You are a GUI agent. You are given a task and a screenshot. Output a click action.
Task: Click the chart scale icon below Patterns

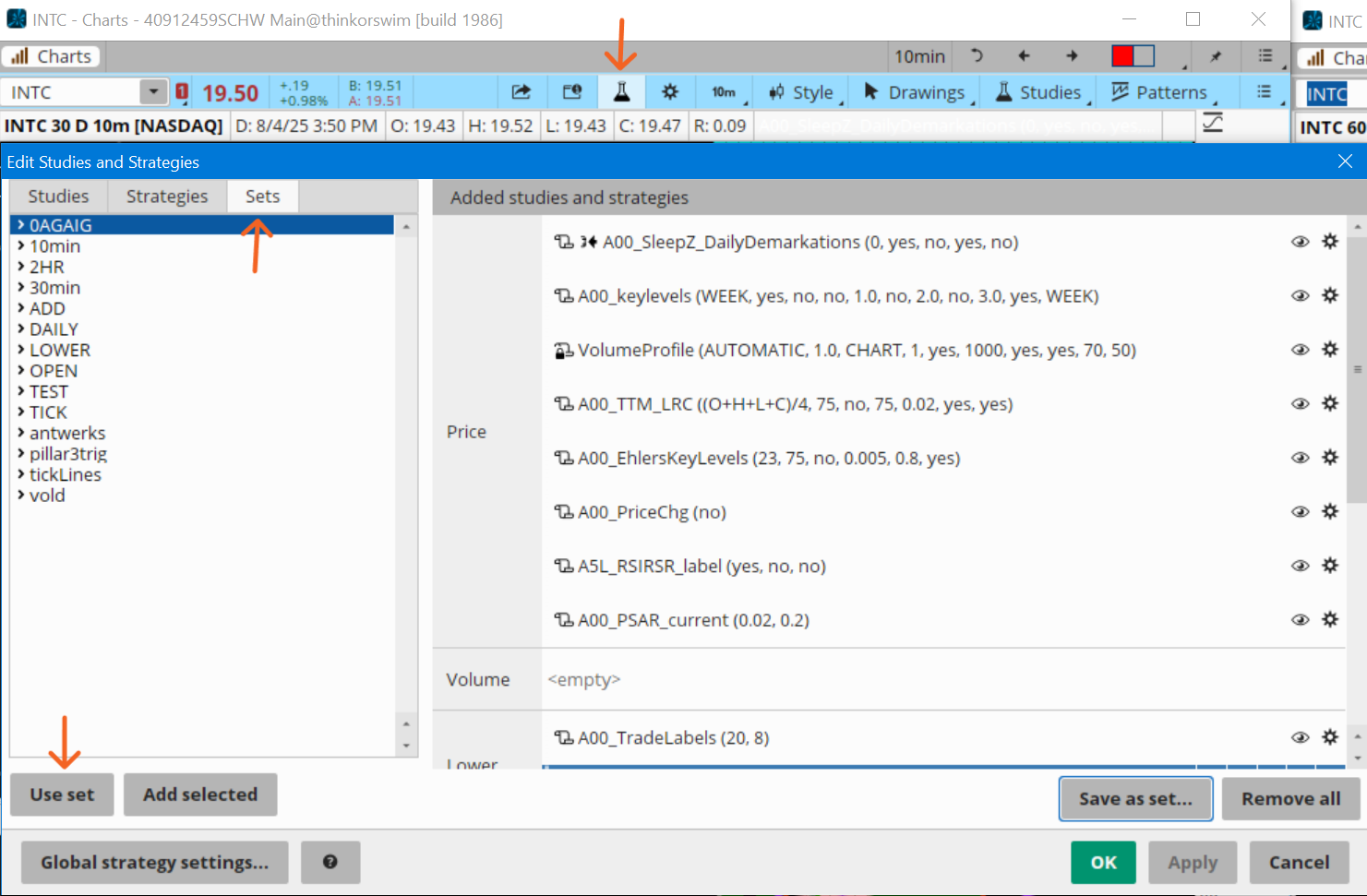click(x=1213, y=123)
